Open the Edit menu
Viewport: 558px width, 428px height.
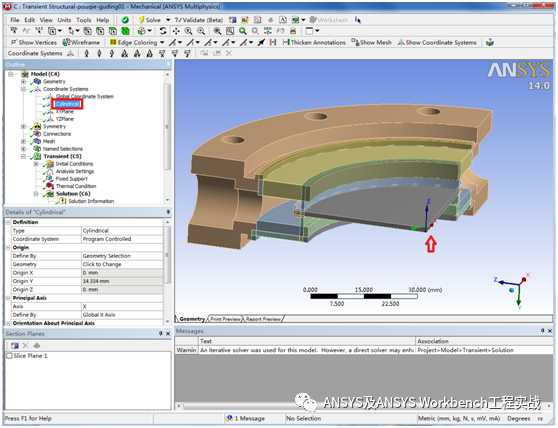(30, 20)
